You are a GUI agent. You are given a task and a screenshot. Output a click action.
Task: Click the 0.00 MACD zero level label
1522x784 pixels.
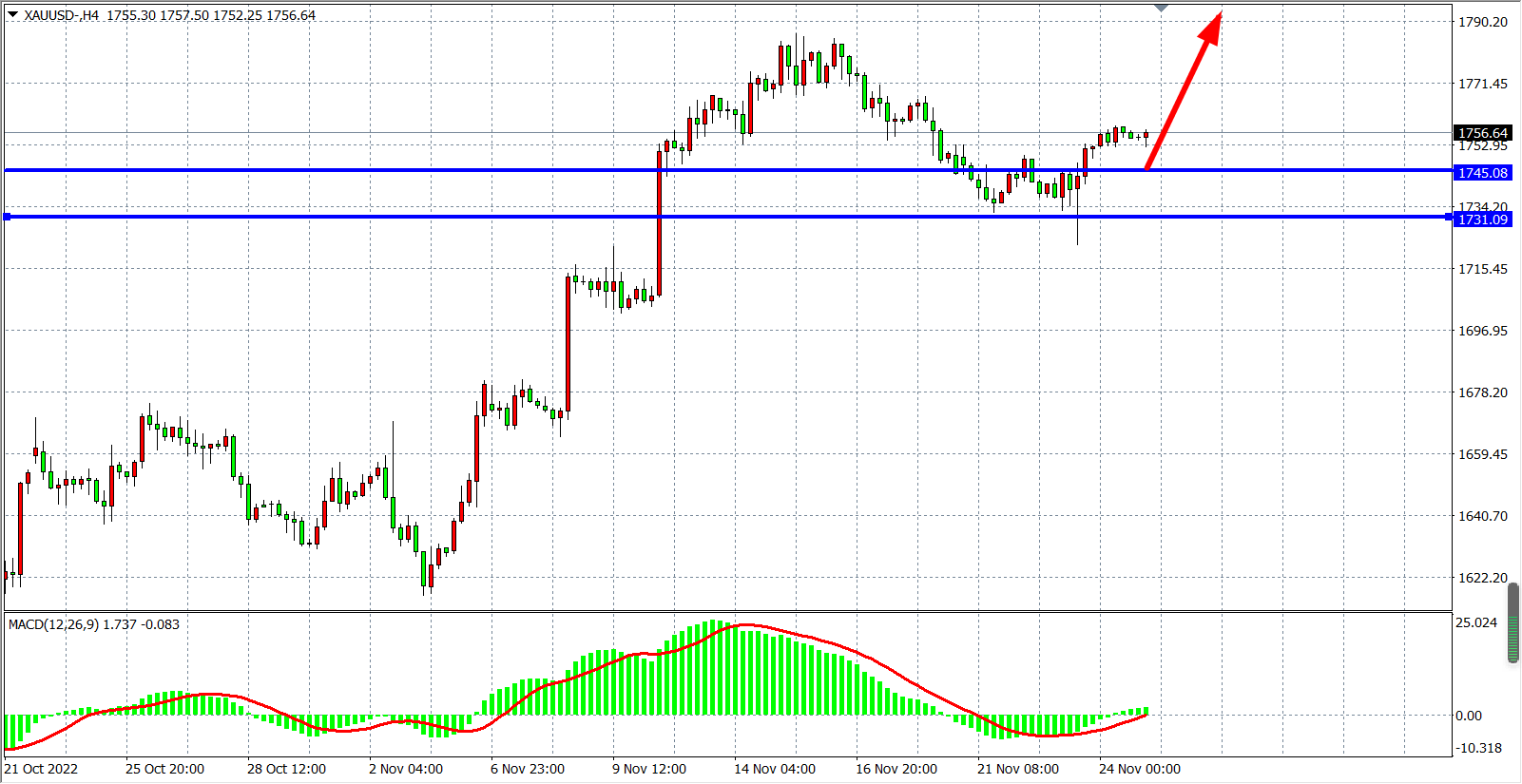coord(1469,716)
